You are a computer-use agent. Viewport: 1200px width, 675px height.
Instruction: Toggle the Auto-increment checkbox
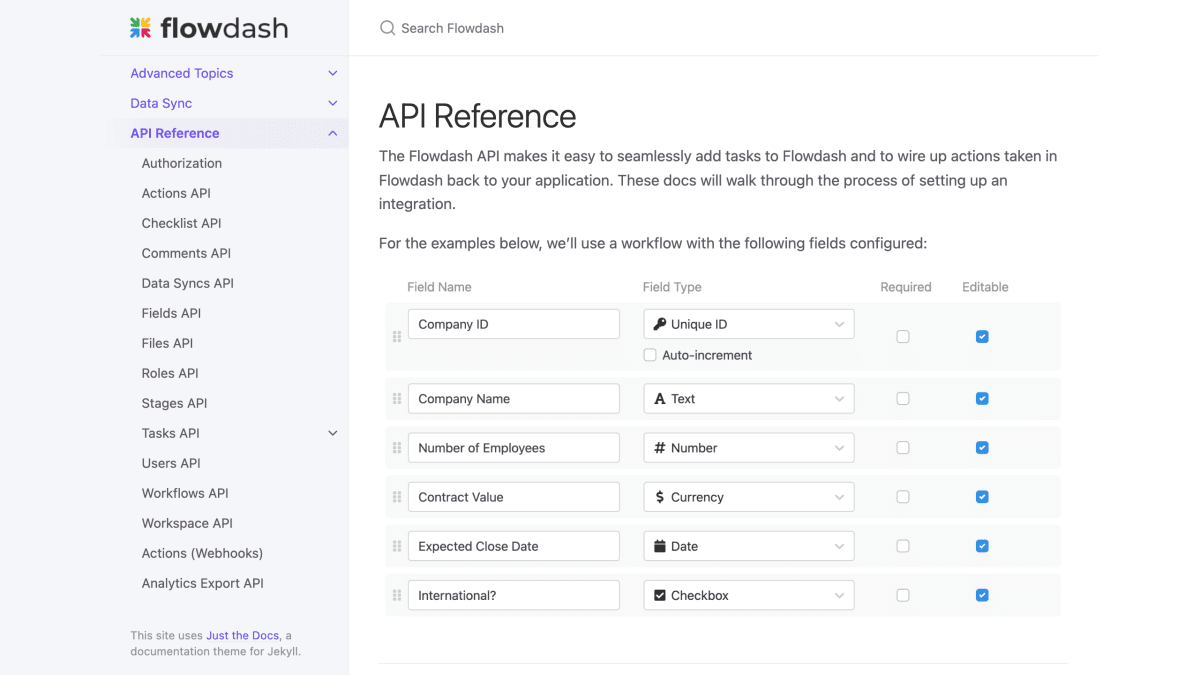click(x=650, y=355)
